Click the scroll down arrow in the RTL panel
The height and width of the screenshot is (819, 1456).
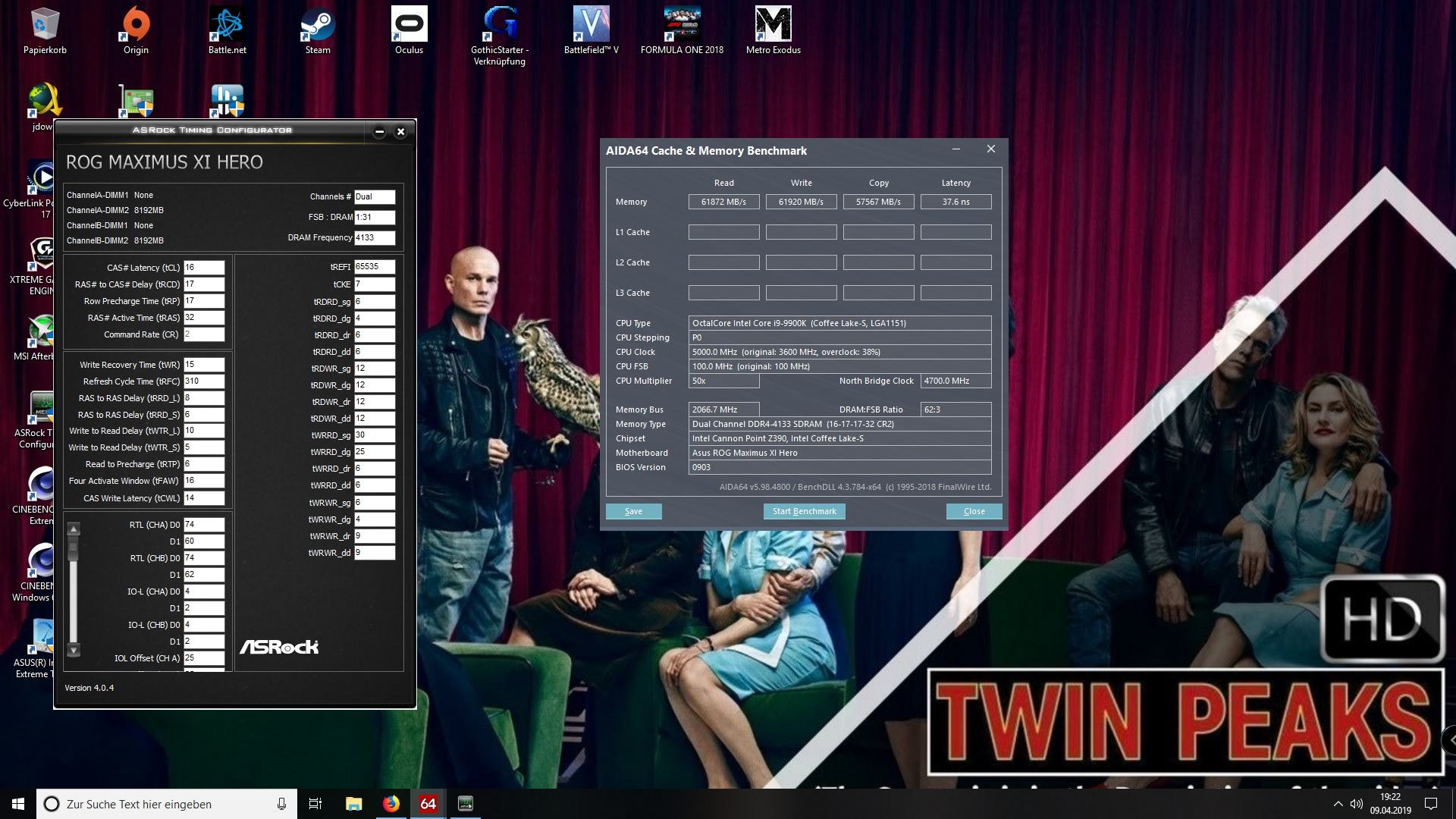(74, 650)
